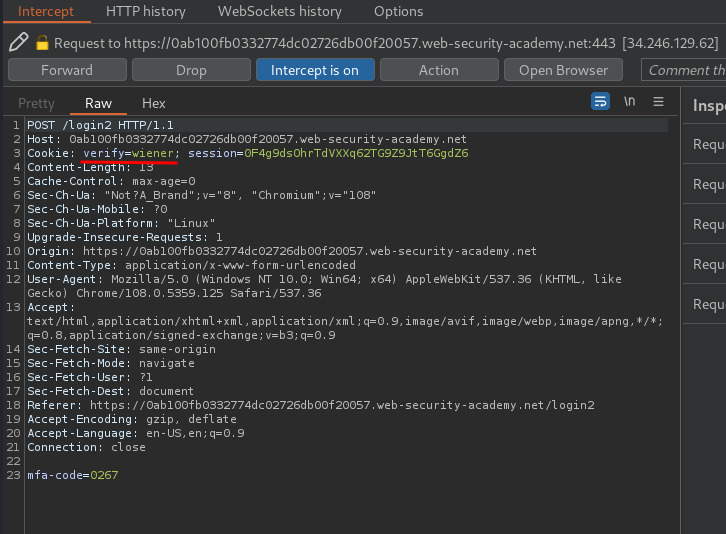Open the hamburger editor menu icon
Viewport: 726px width, 534px height.
[x=658, y=101]
